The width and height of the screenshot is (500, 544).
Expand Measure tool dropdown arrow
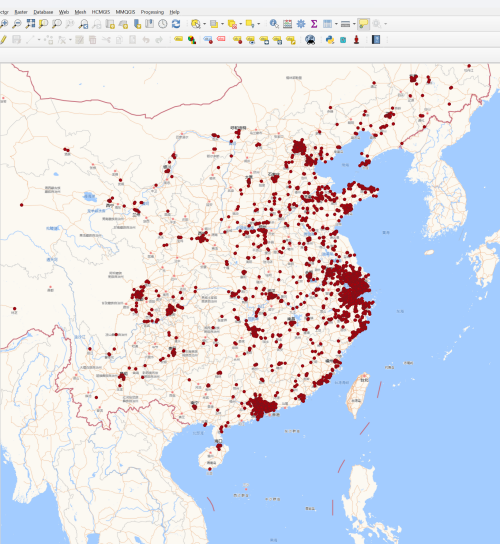[x=354, y=24]
